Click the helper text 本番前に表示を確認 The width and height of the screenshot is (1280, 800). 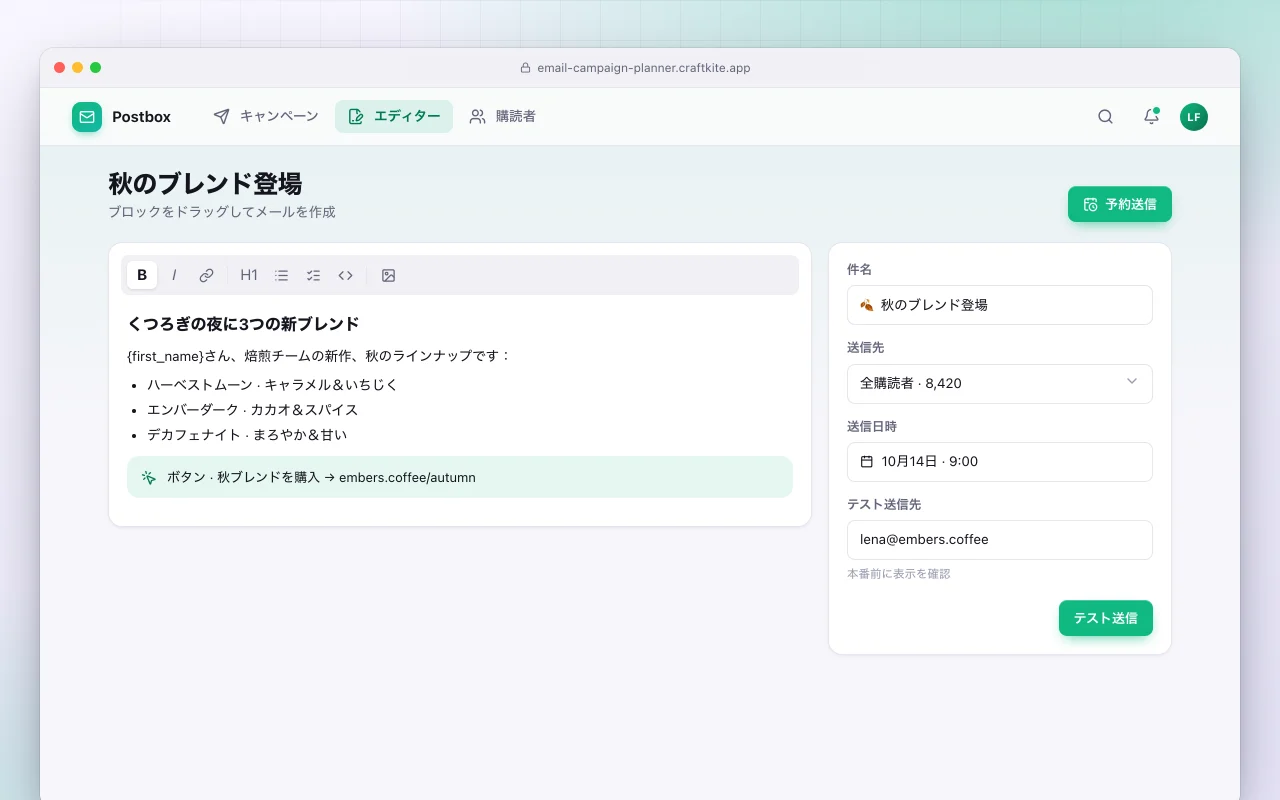click(898, 574)
